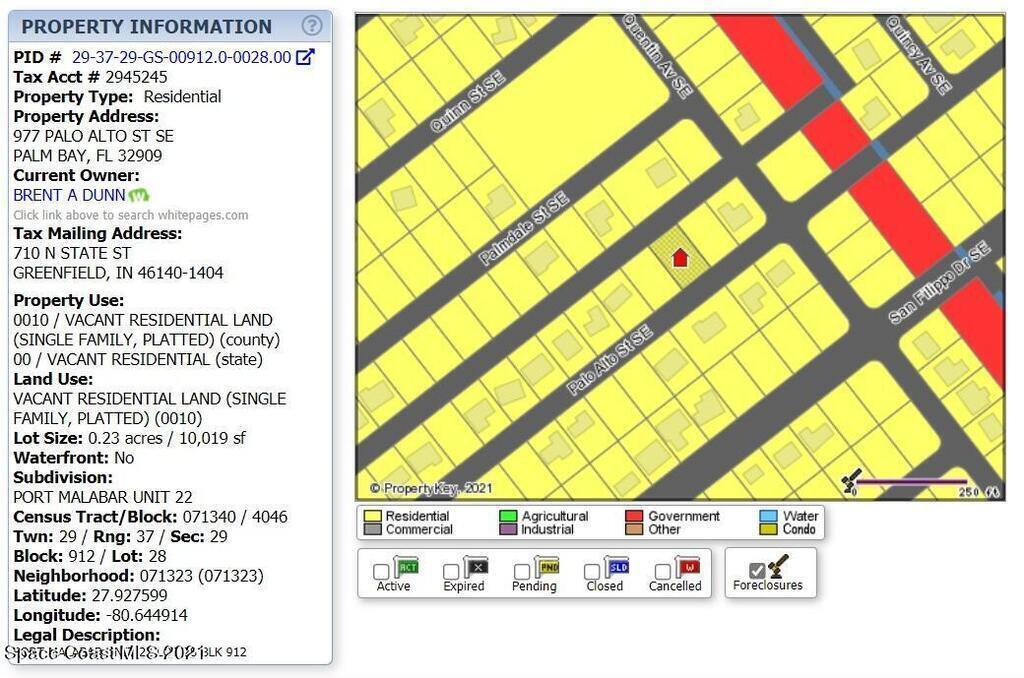
Task: Click the green Active listing flag icon
Action: tap(405, 568)
